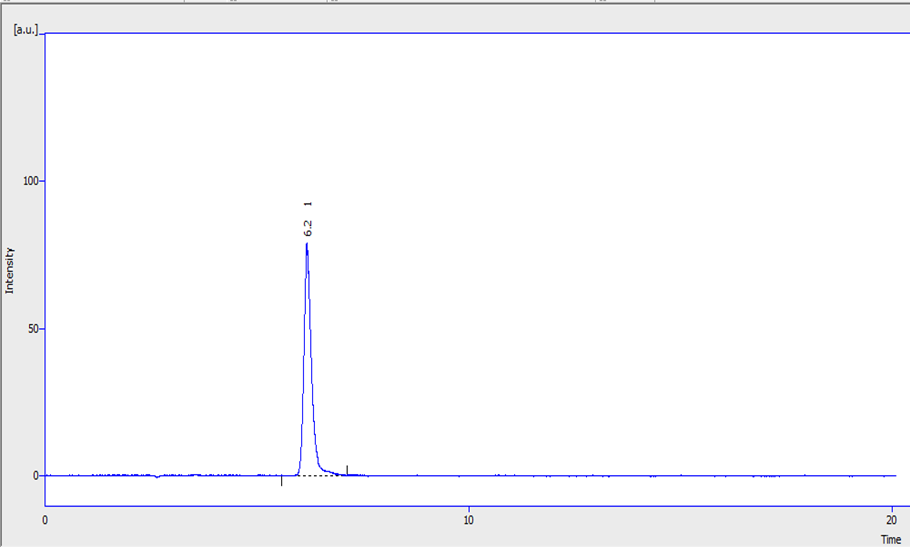
Task: Click the integration start marker before the peak
Action: (x=281, y=480)
